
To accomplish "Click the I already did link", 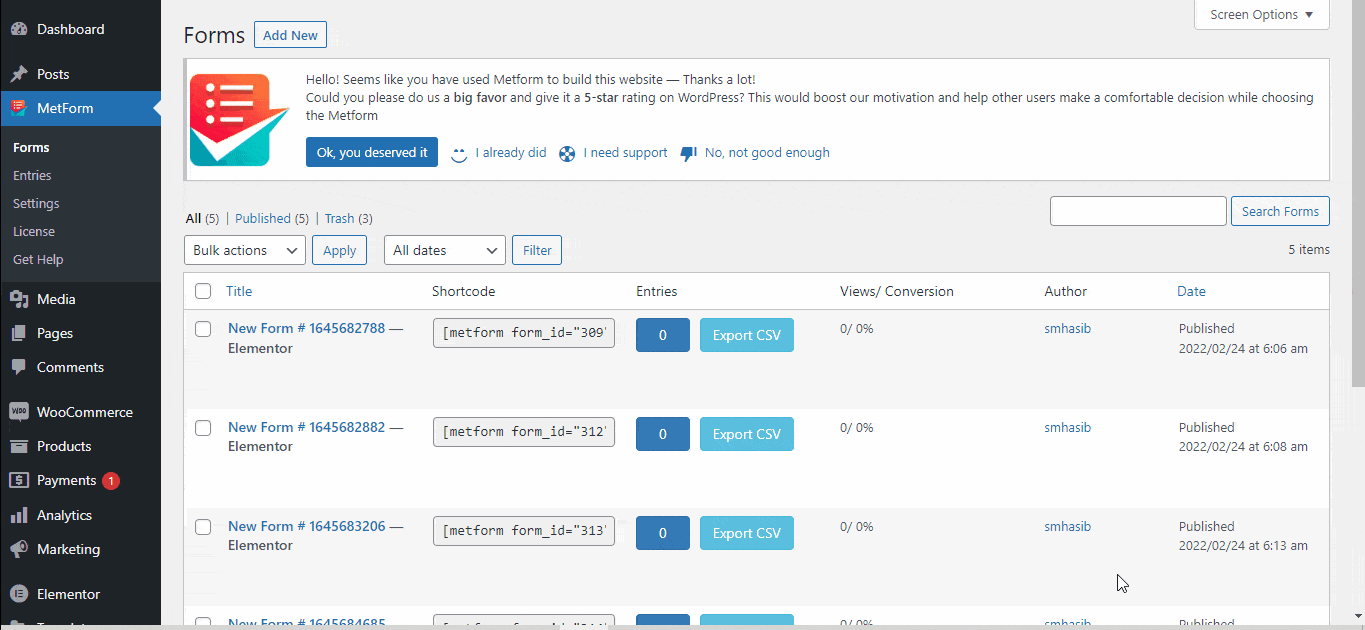I will (x=511, y=153).
